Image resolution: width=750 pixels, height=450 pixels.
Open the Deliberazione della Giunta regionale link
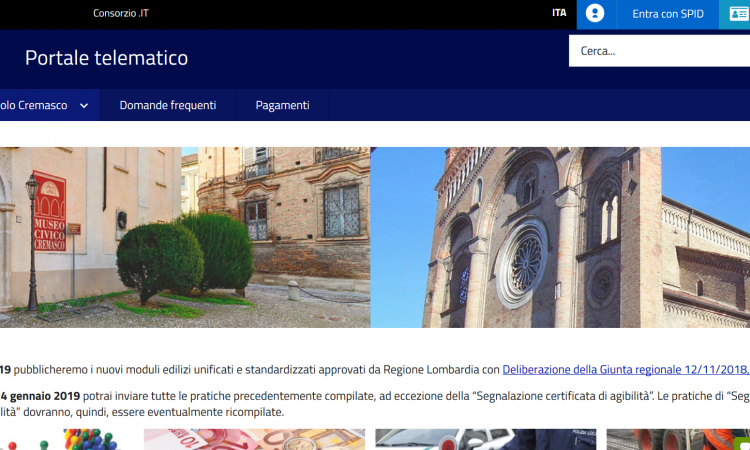click(625, 370)
